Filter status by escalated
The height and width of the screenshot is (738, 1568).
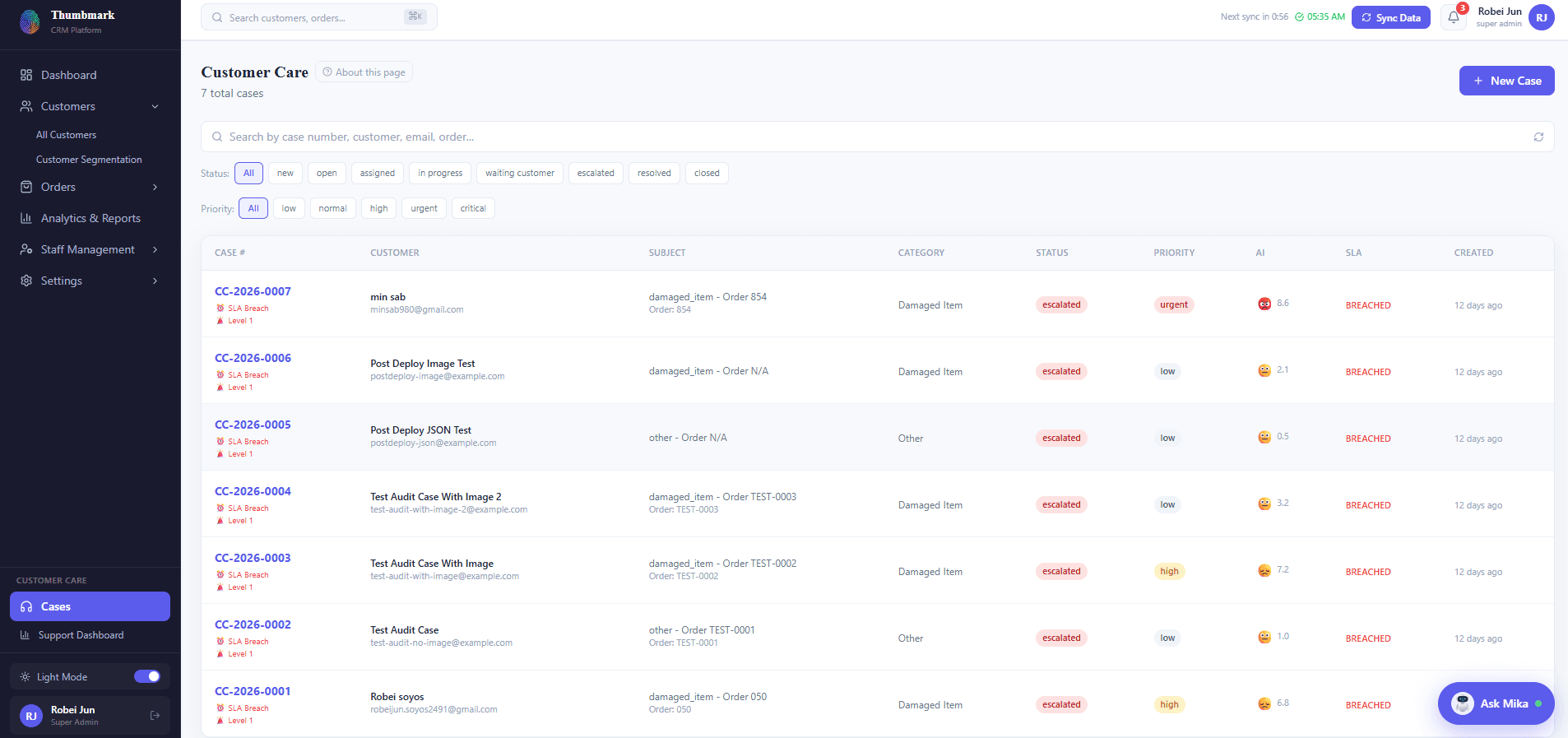(596, 173)
